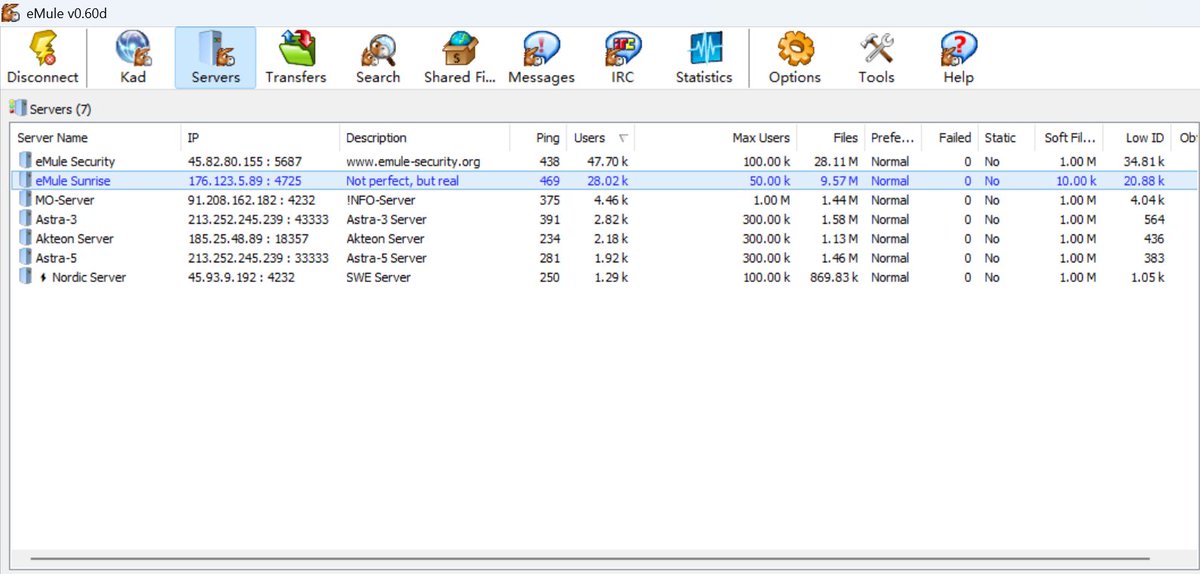Click the Disconnect lightning icon
Viewport: 1200px width, 574px height.
[42, 48]
